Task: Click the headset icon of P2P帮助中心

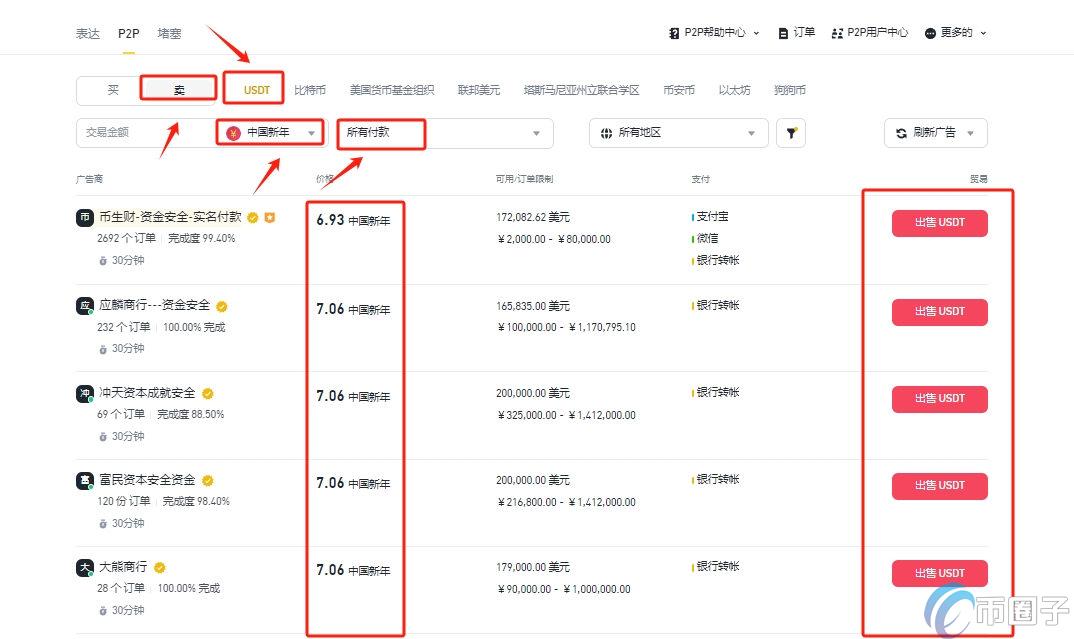Action: (674, 31)
